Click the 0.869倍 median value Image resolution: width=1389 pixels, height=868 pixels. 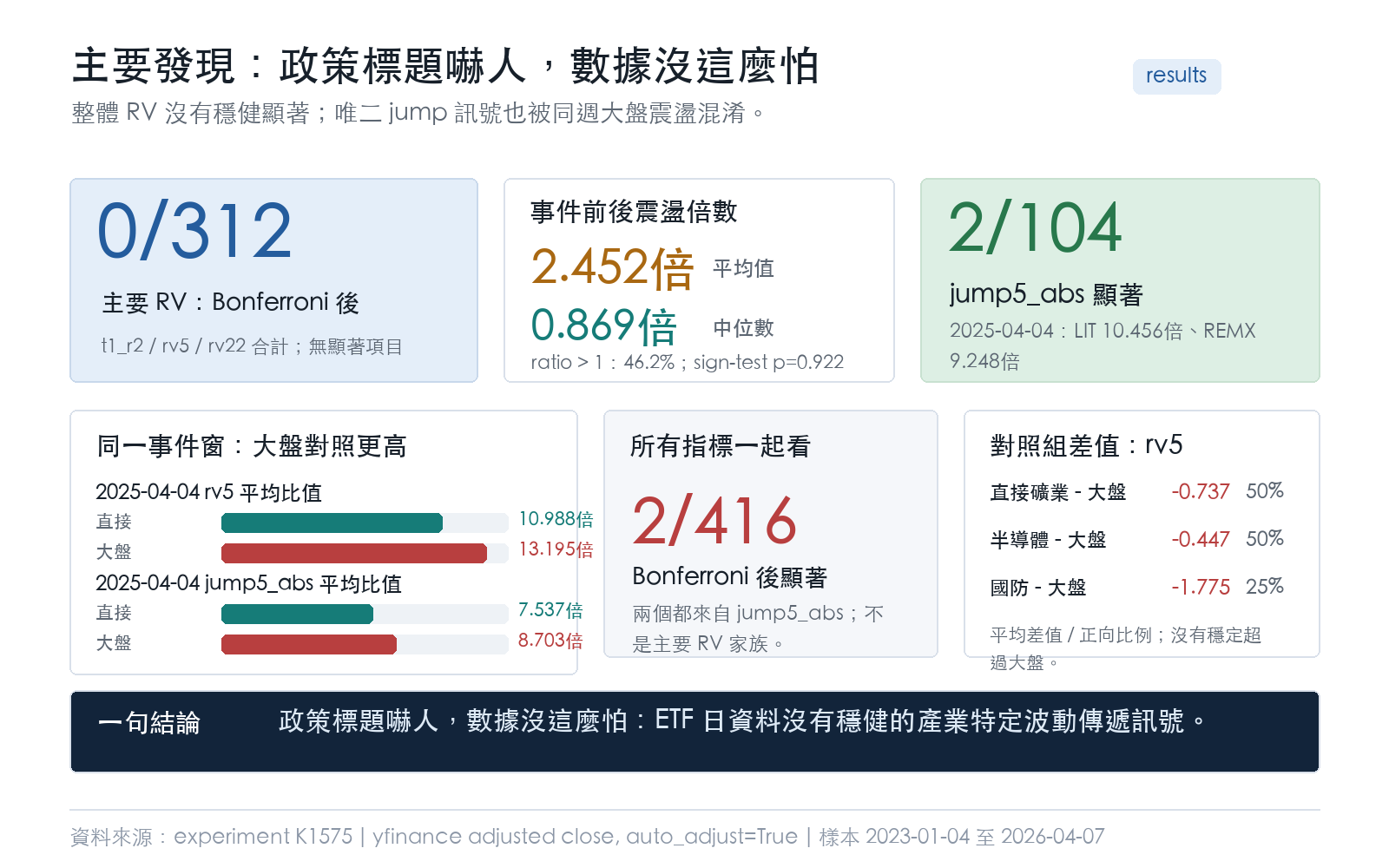604,326
